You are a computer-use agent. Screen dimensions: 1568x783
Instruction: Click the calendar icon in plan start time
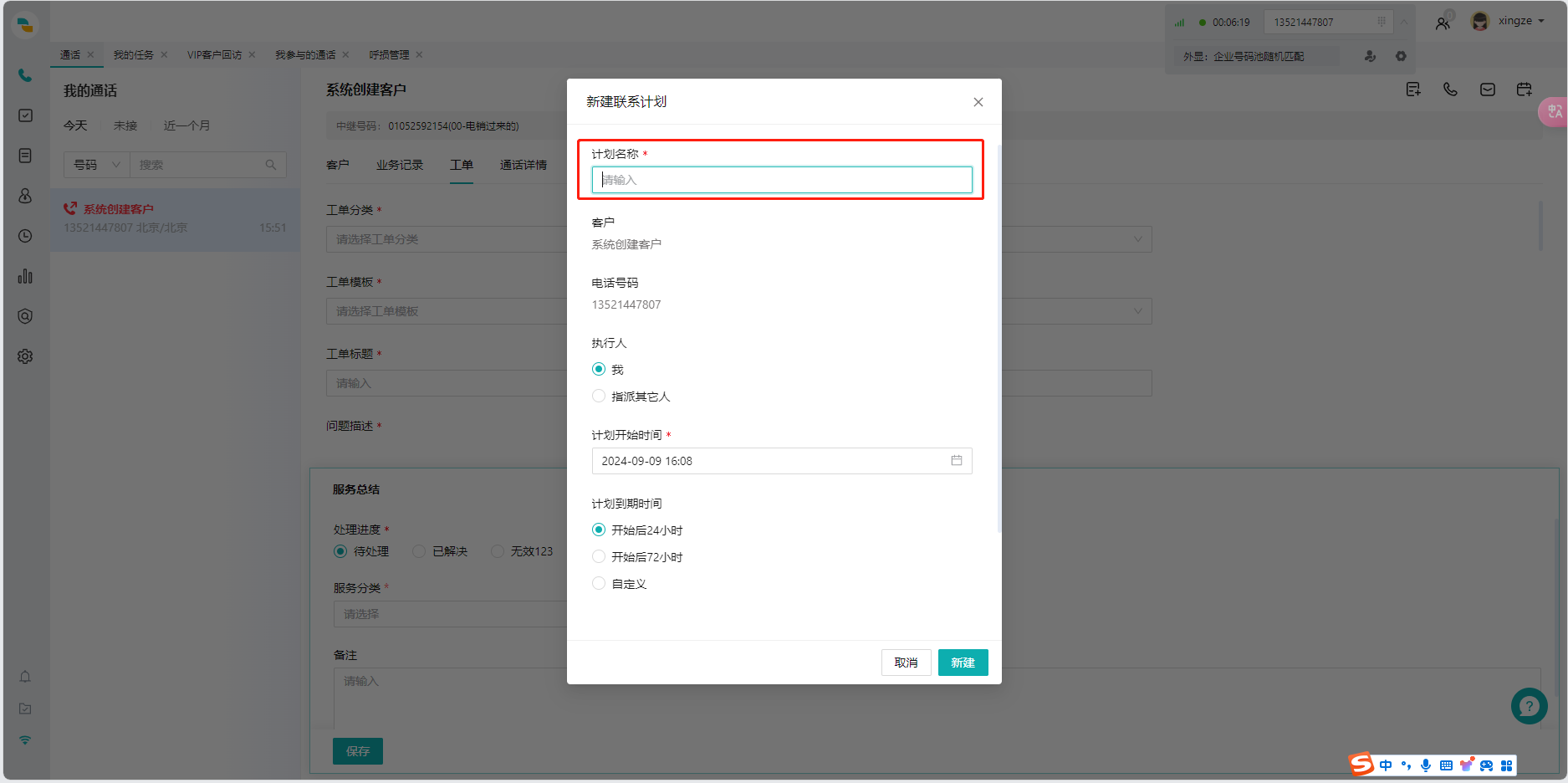click(x=957, y=461)
